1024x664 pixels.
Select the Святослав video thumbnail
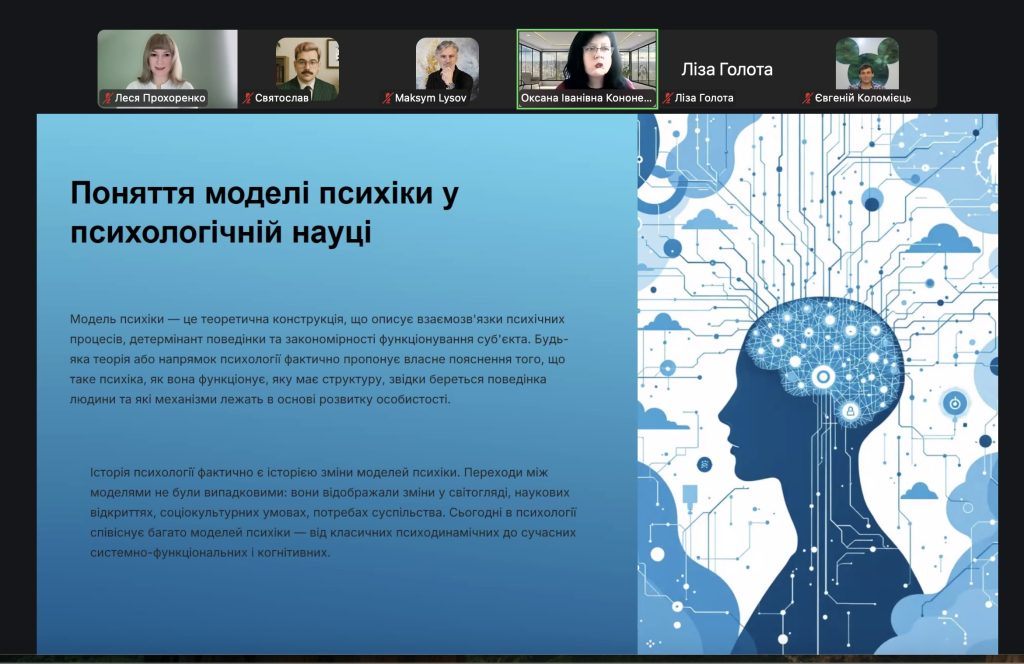point(307,64)
